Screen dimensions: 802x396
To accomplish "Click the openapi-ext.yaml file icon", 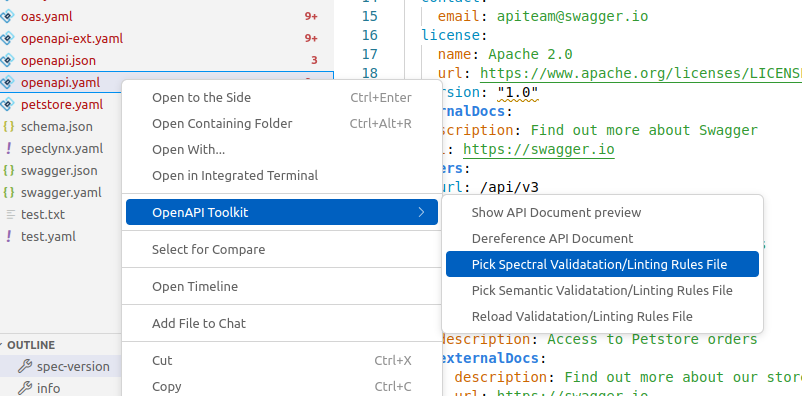I will coord(6,39).
